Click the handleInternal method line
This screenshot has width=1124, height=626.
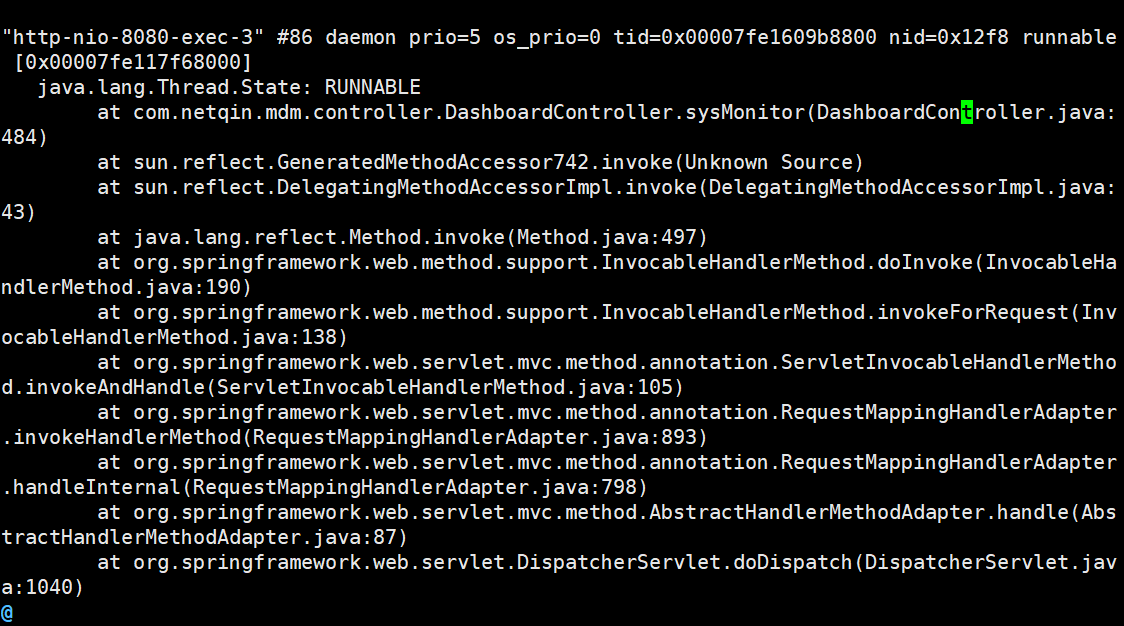[x=559, y=475]
